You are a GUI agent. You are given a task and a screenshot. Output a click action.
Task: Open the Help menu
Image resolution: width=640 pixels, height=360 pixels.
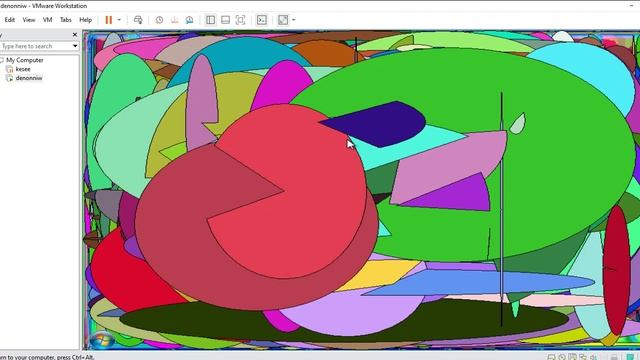pos(85,20)
